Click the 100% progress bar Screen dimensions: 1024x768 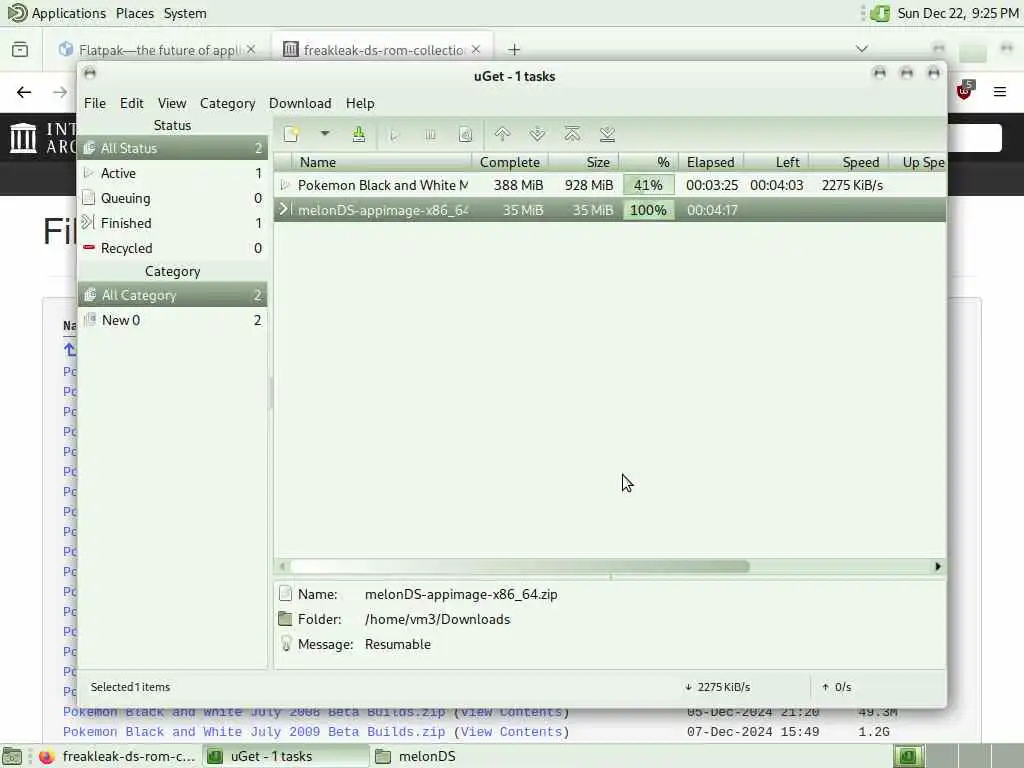(648, 210)
